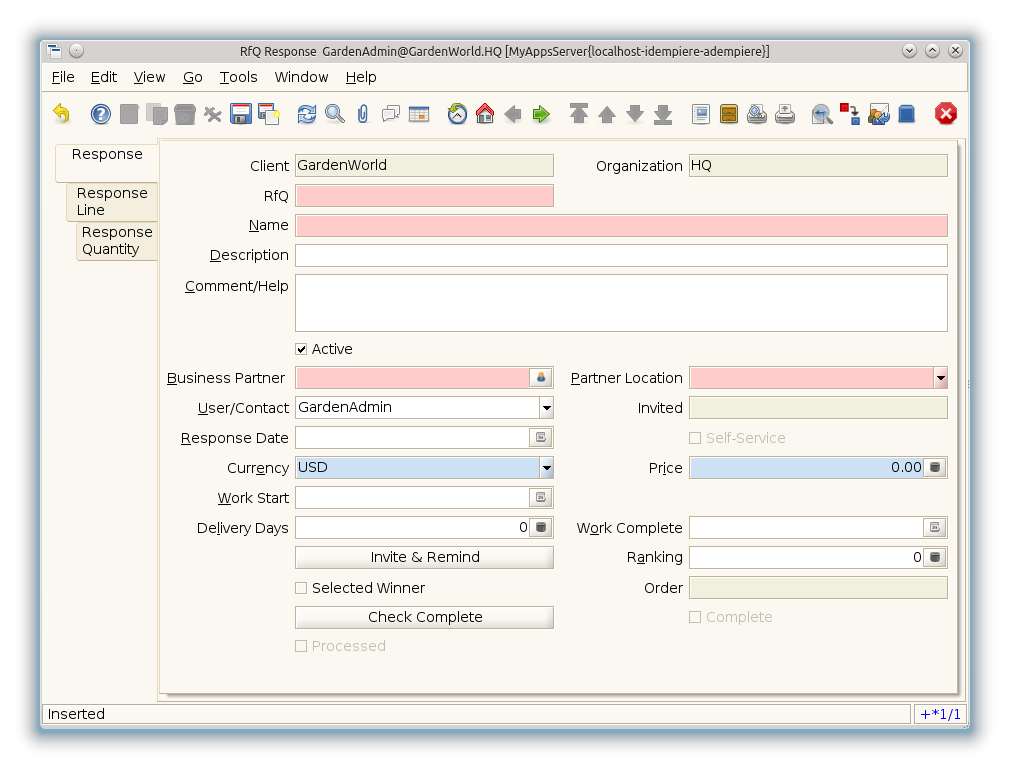
Task: Click the Undo changes toolbar icon
Action: coord(62,114)
